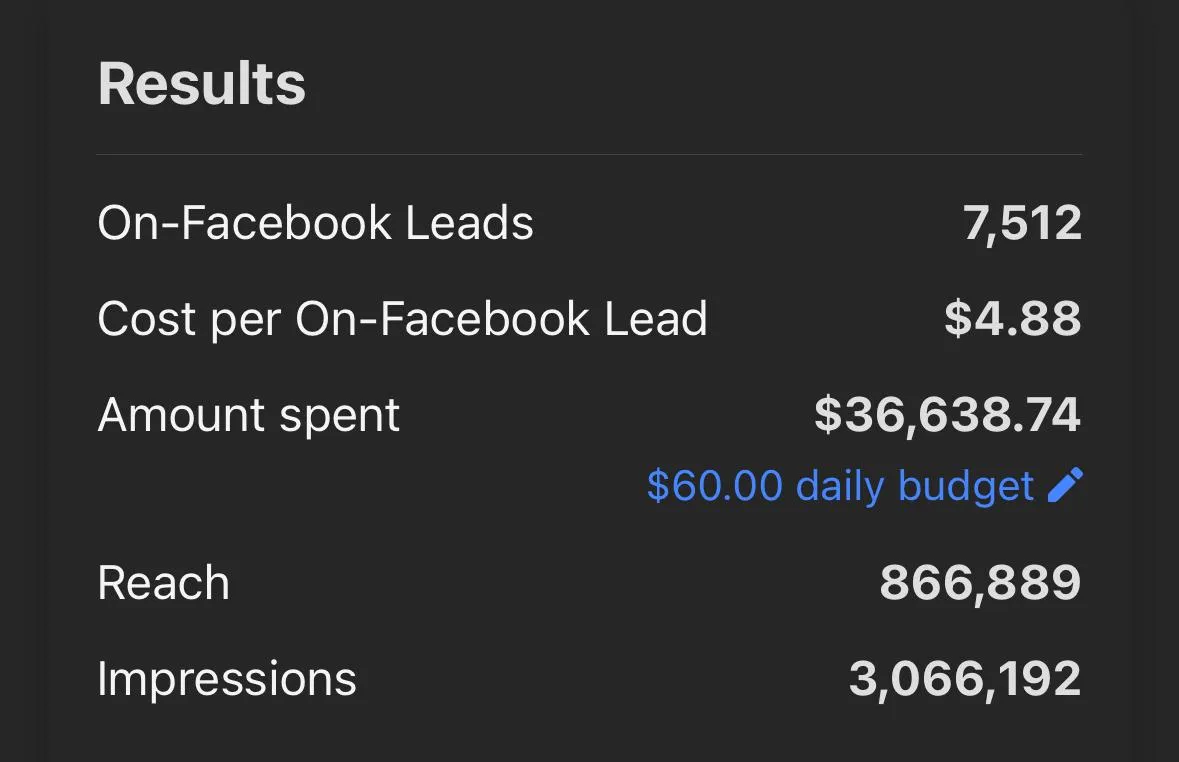Click the Reach label
Screen dimensions: 1179x762
pyautogui.click(x=164, y=583)
